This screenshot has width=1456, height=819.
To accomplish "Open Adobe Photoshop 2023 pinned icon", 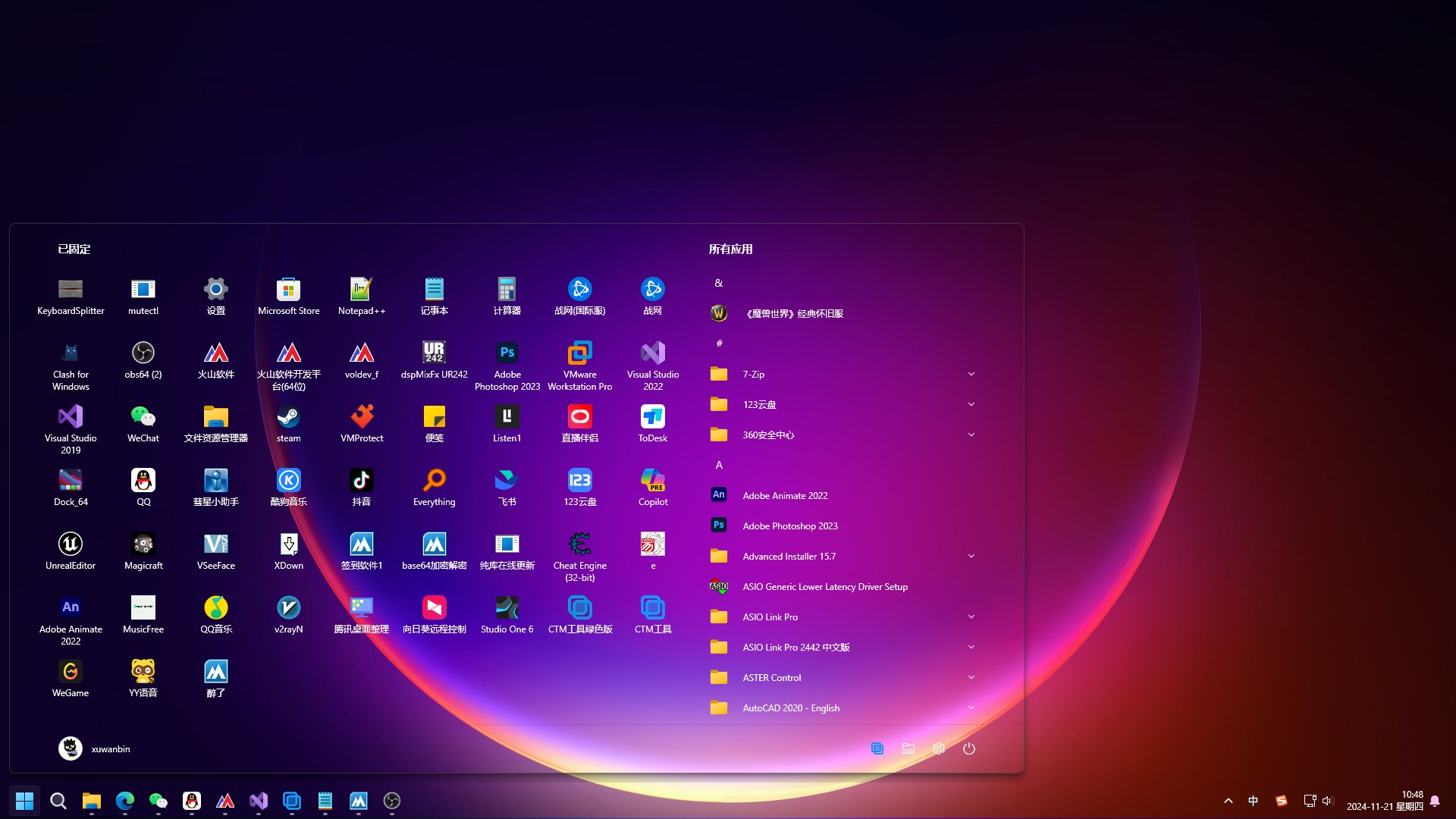I will click(x=507, y=353).
